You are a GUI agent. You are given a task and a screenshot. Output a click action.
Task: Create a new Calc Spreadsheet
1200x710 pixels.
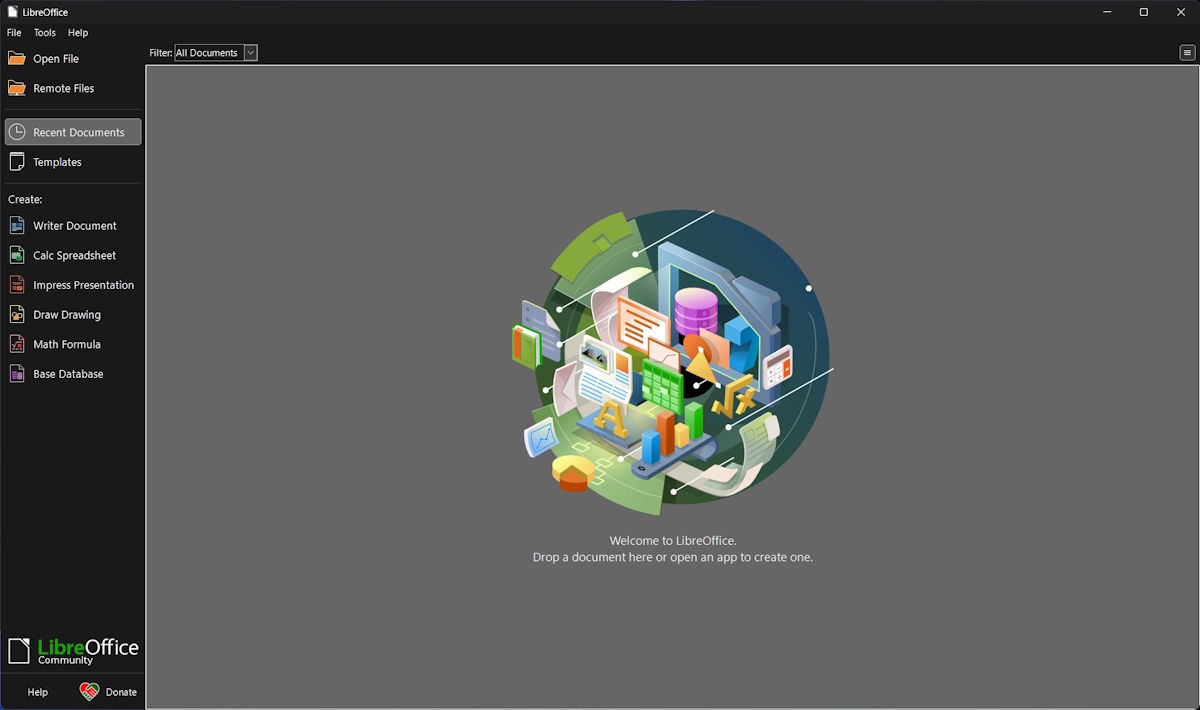click(x=74, y=255)
